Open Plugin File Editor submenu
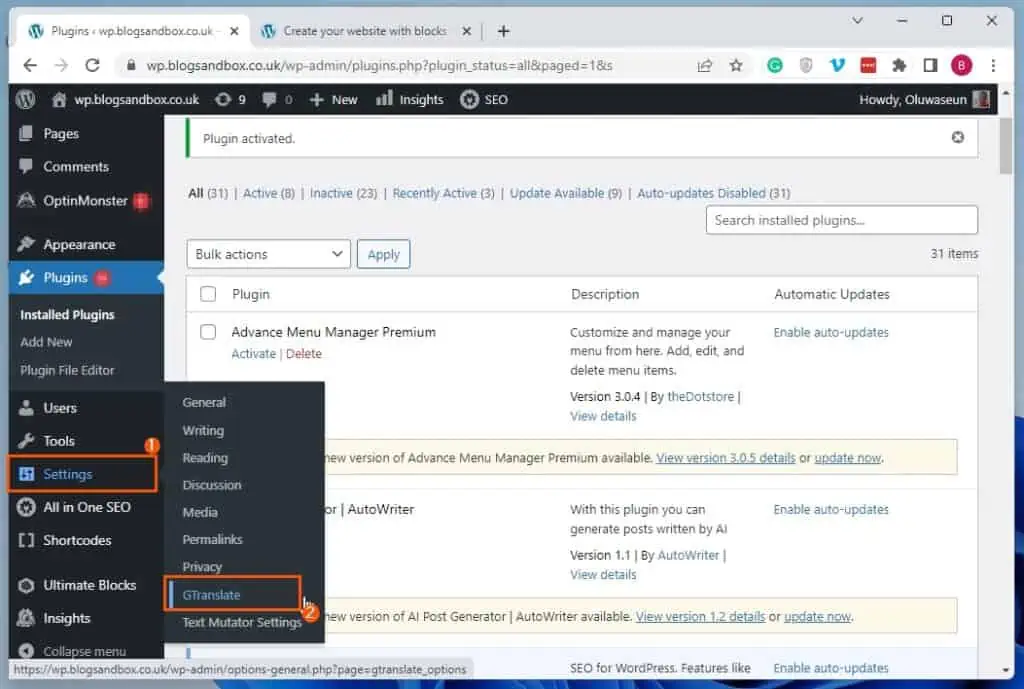1024x689 pixels. [67, 370]
